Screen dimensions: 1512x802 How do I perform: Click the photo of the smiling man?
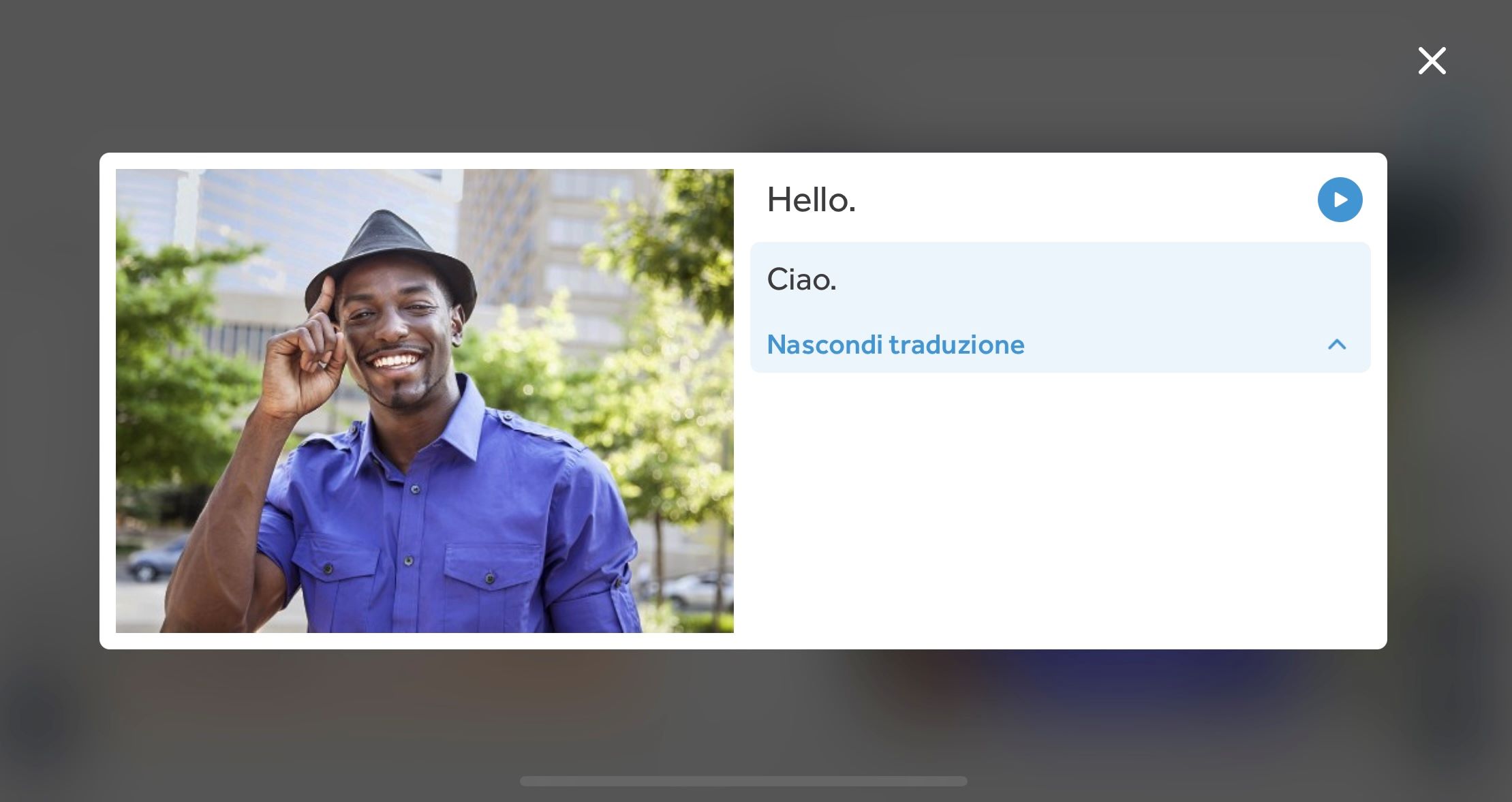click(x=424, y=401)
